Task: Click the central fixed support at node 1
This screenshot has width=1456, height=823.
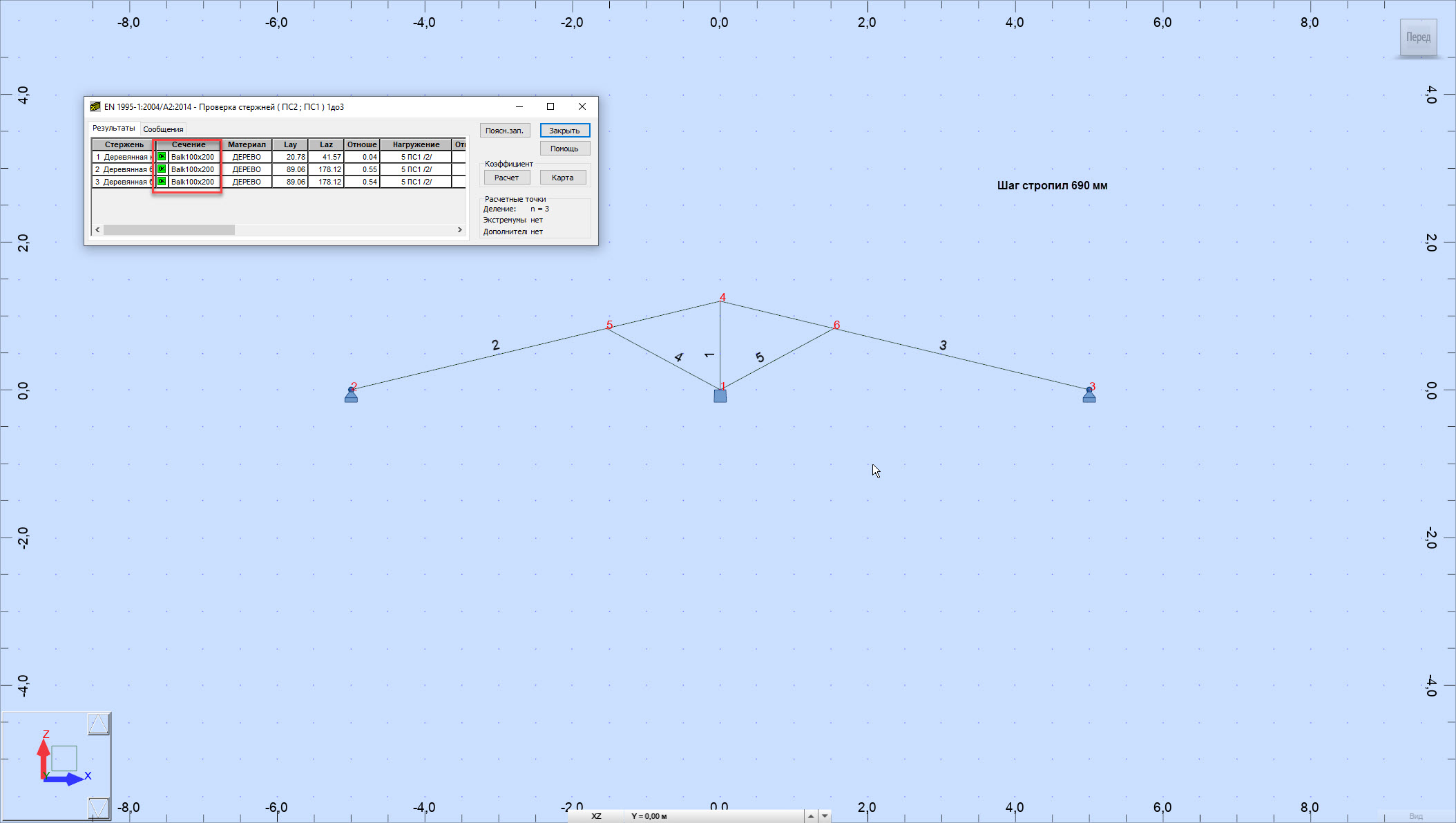Action: click(x=720, y=396)
